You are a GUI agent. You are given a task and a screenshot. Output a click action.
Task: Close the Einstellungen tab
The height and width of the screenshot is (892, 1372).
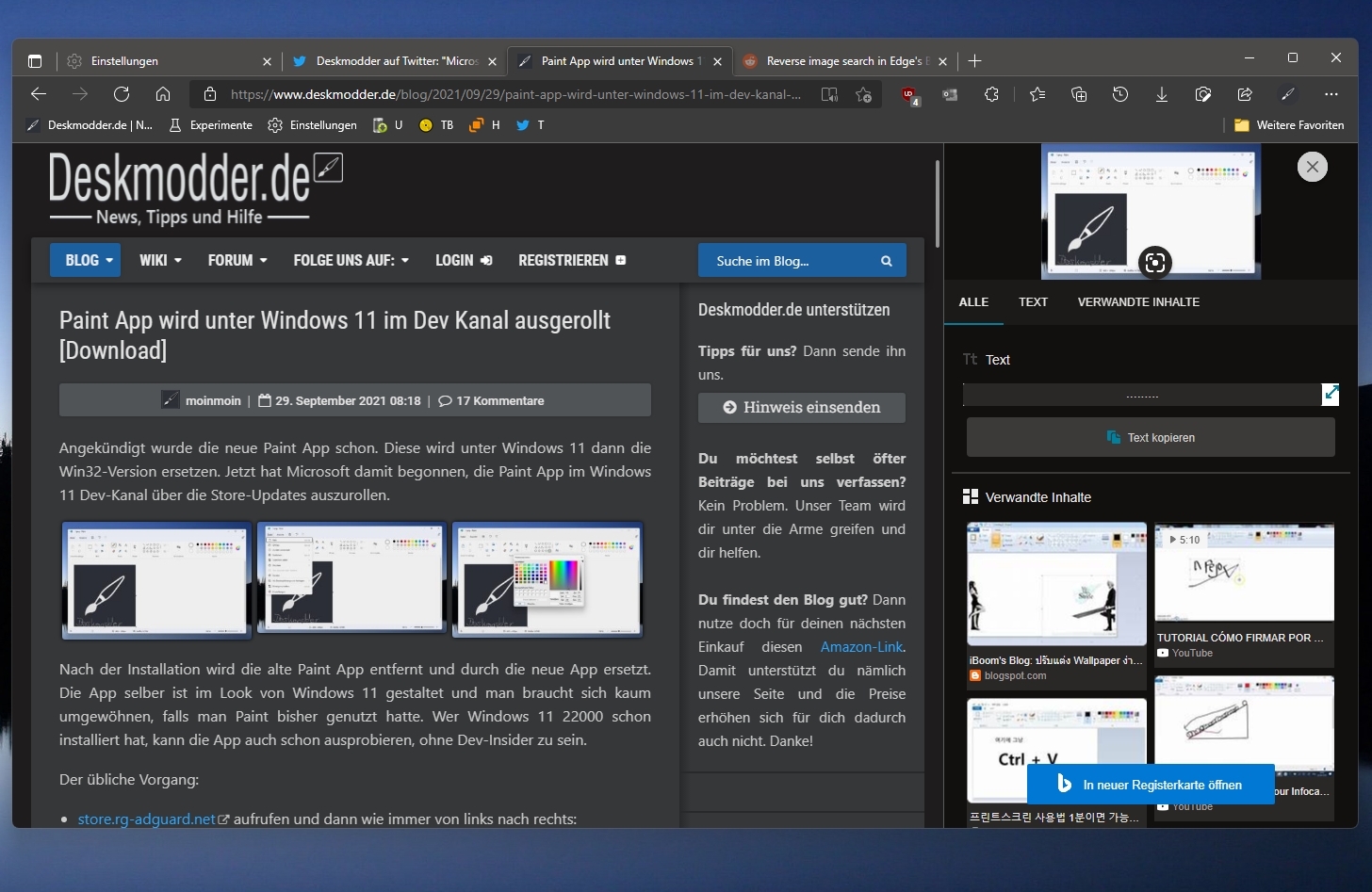267,61
